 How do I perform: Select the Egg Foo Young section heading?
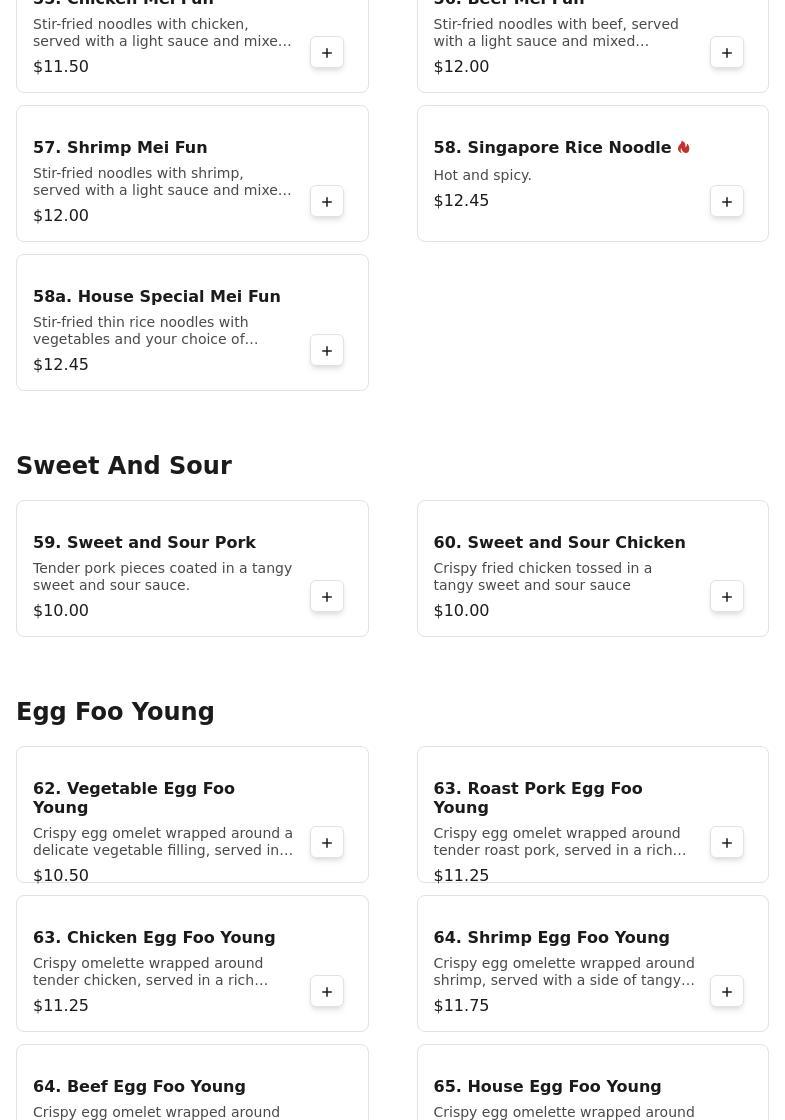coord(115,712)
